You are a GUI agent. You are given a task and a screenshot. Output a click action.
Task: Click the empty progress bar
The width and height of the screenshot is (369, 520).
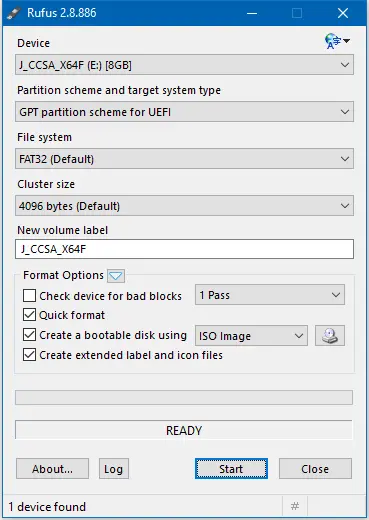coord(184,398)
